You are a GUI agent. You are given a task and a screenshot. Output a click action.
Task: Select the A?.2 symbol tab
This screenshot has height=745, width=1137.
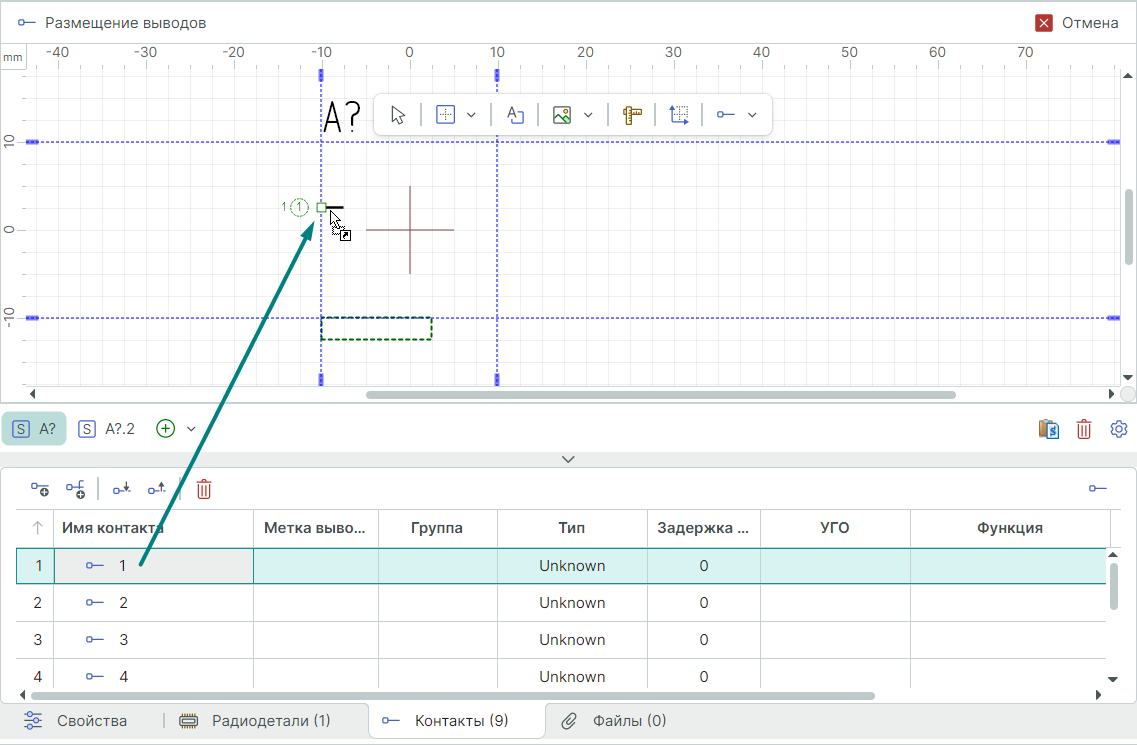click(x=107, y=429)
